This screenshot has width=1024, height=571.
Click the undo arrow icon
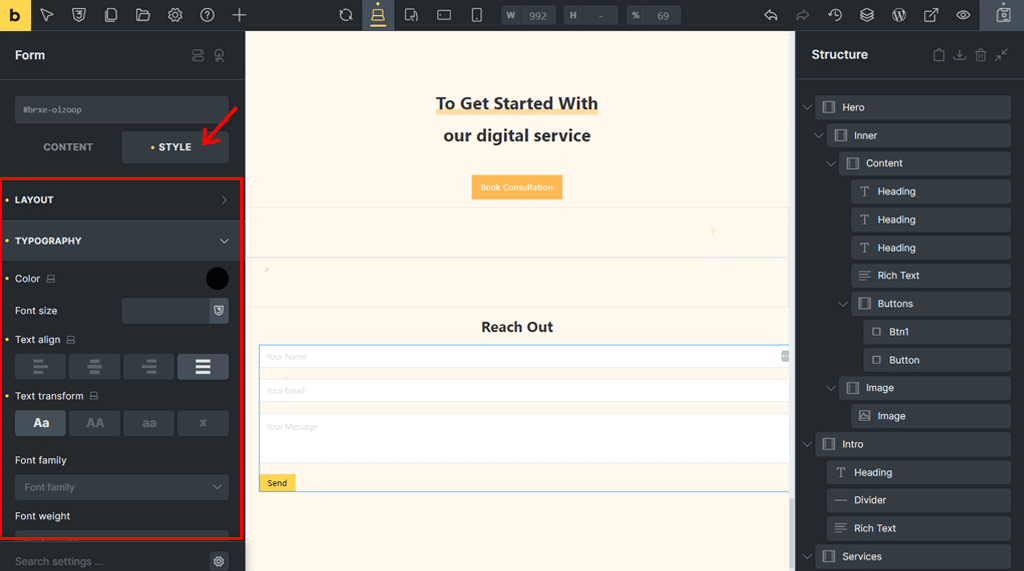[771, 15]
